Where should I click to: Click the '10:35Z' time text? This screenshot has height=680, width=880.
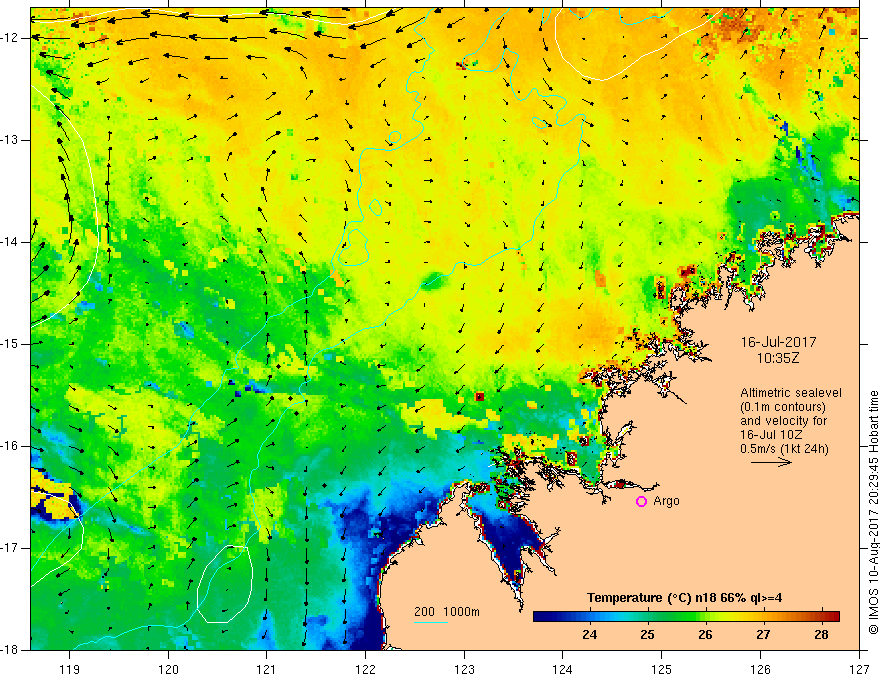tap(778, 358)
